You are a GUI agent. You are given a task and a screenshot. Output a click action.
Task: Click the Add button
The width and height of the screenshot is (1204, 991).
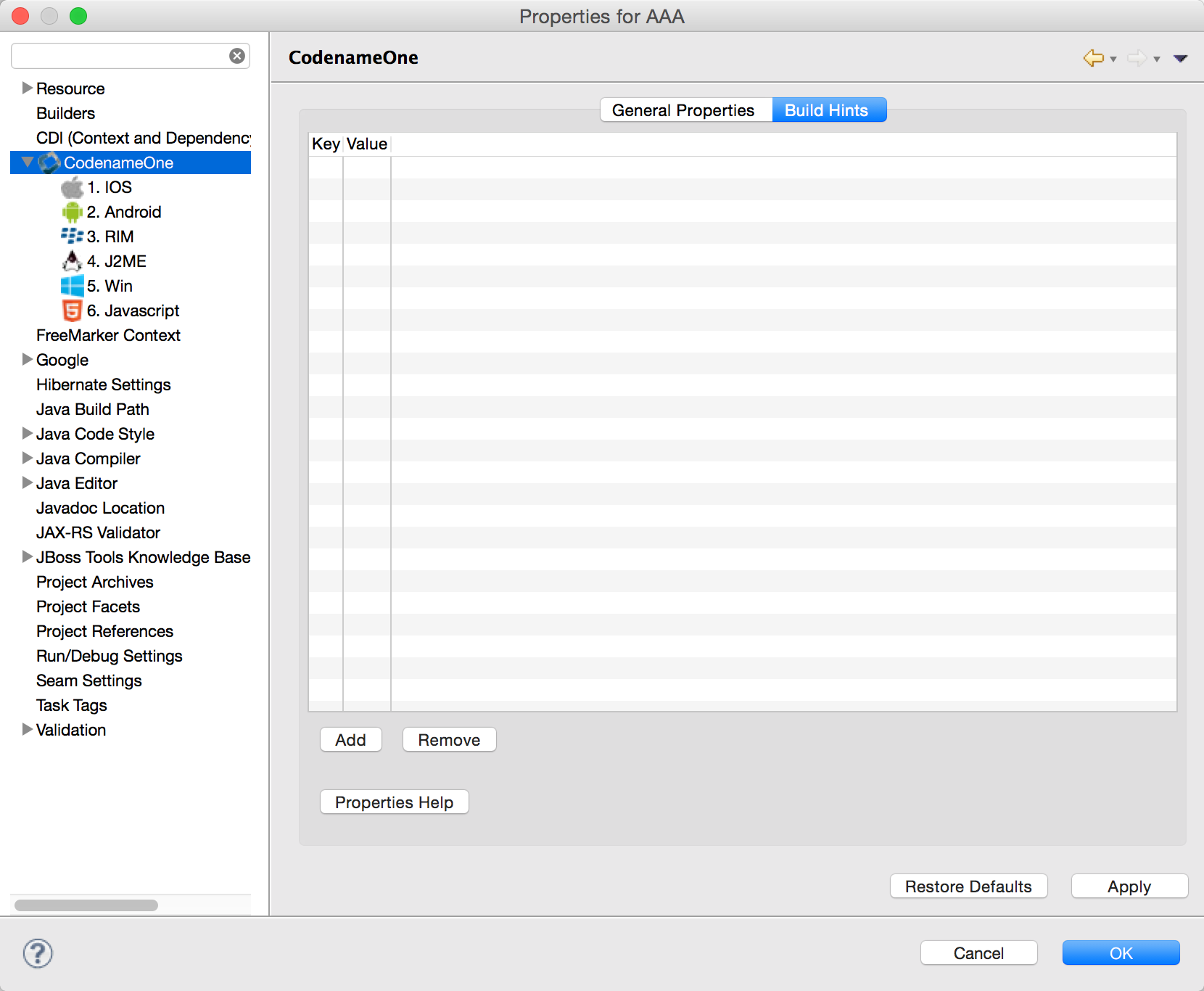pos(351,740)
